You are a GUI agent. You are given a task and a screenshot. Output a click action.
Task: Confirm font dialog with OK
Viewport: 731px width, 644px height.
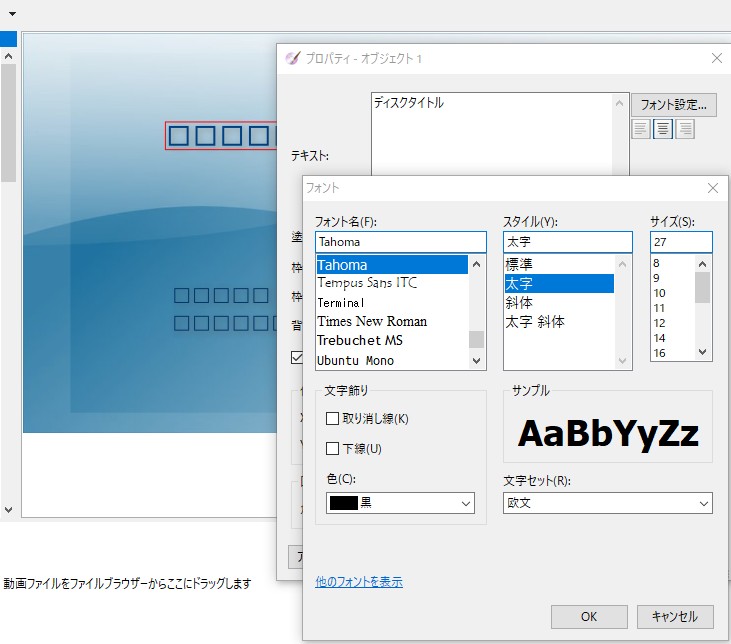589,616
